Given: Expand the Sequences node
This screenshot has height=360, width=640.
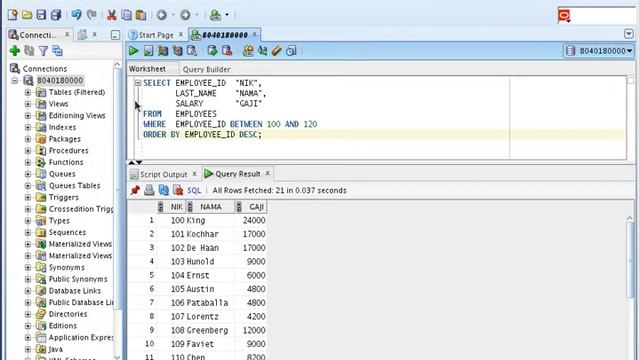Looking at the screenshot, I should point(28,232).
